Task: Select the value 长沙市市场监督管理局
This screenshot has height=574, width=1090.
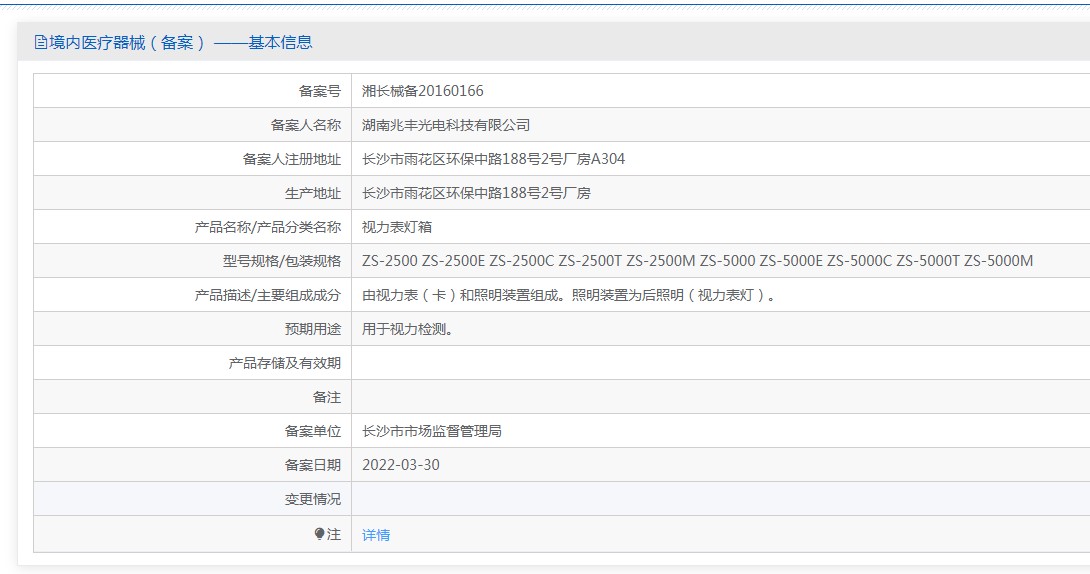Action: pos(432,432)
